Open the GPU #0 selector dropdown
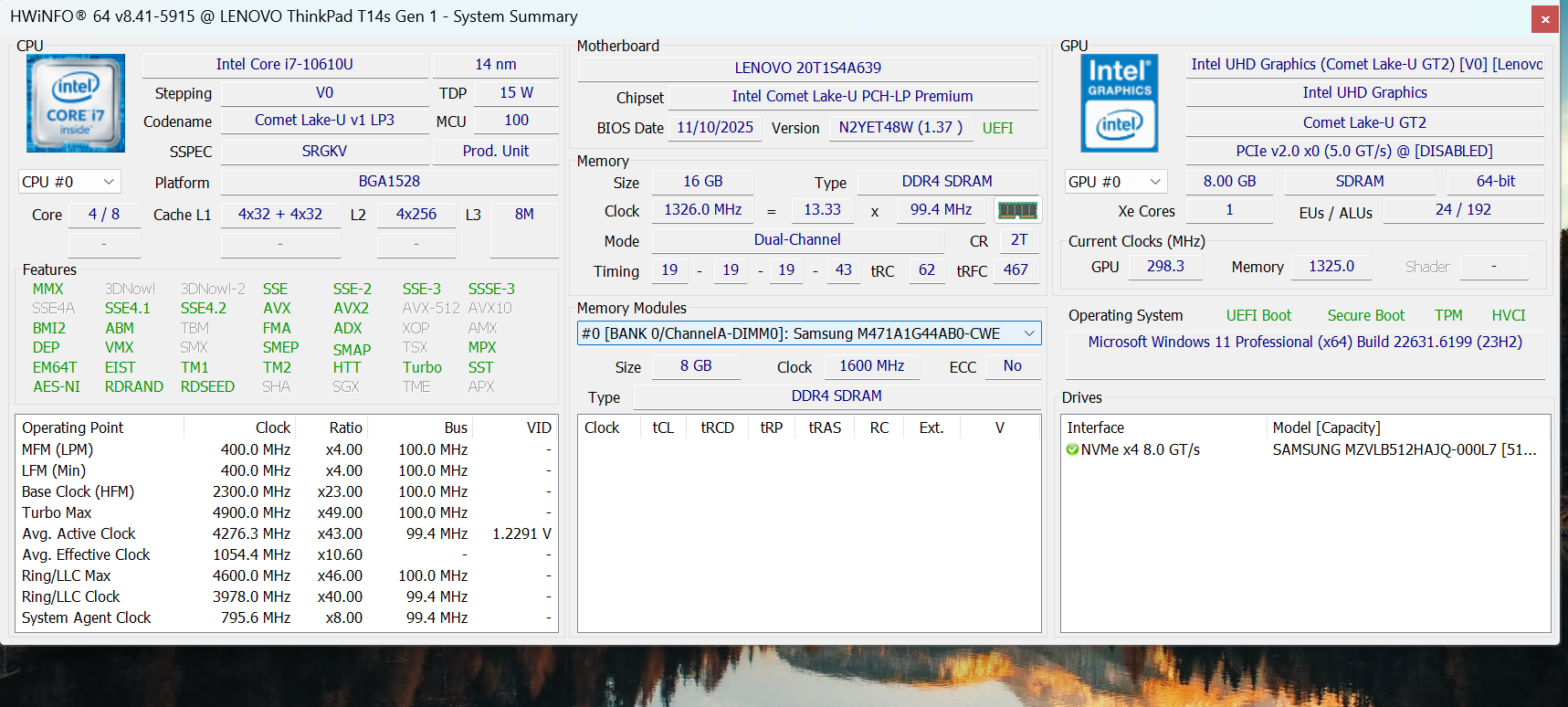1568x707 pixels. tap(1116, 182)
